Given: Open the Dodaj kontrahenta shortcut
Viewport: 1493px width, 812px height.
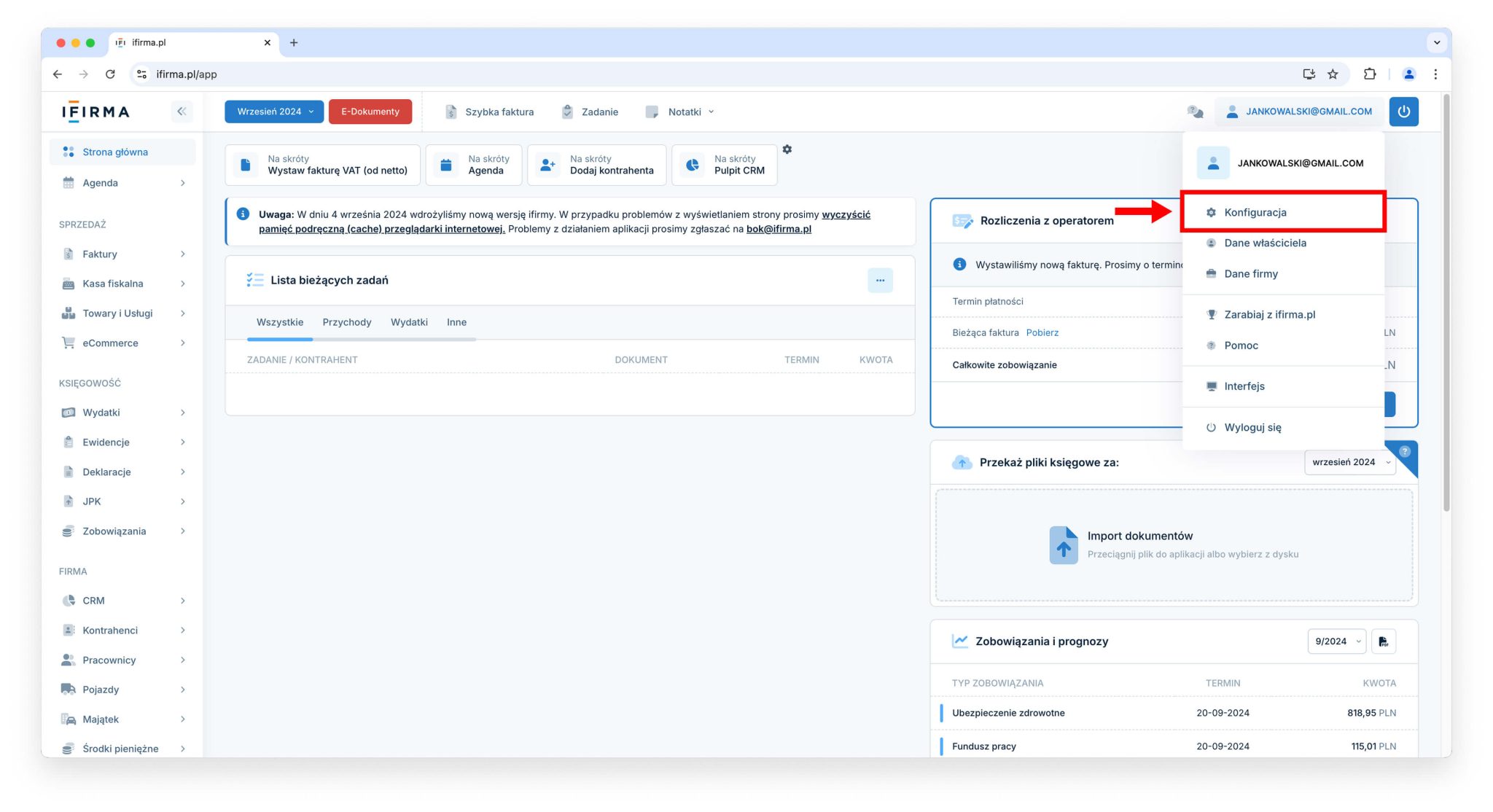Looking at the screenshot, I should pos(597,165).
